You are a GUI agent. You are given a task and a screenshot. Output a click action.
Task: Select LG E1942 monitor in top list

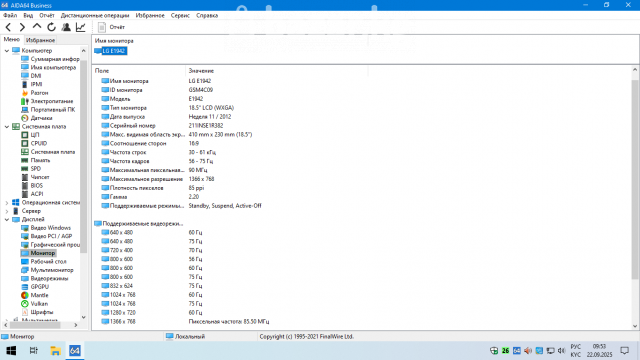tap(110, 51)
